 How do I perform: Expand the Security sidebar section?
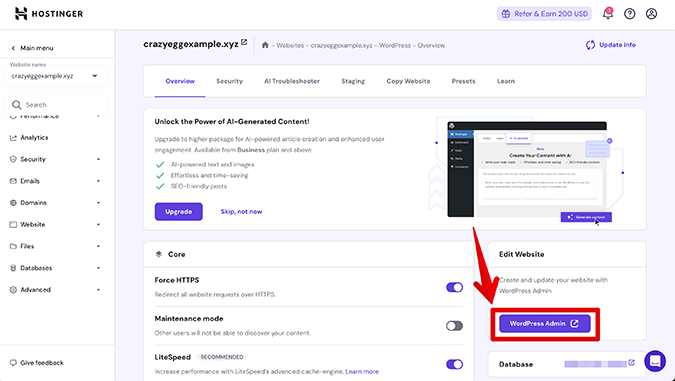pyautogui.click(x=99, y=160)
